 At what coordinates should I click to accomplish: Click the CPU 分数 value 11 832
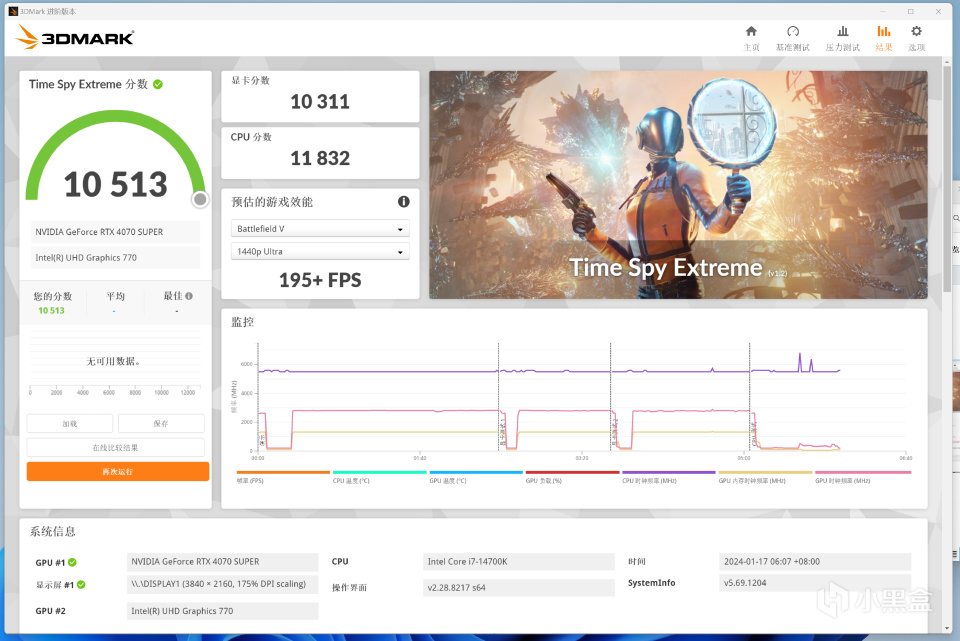[320, 159]
